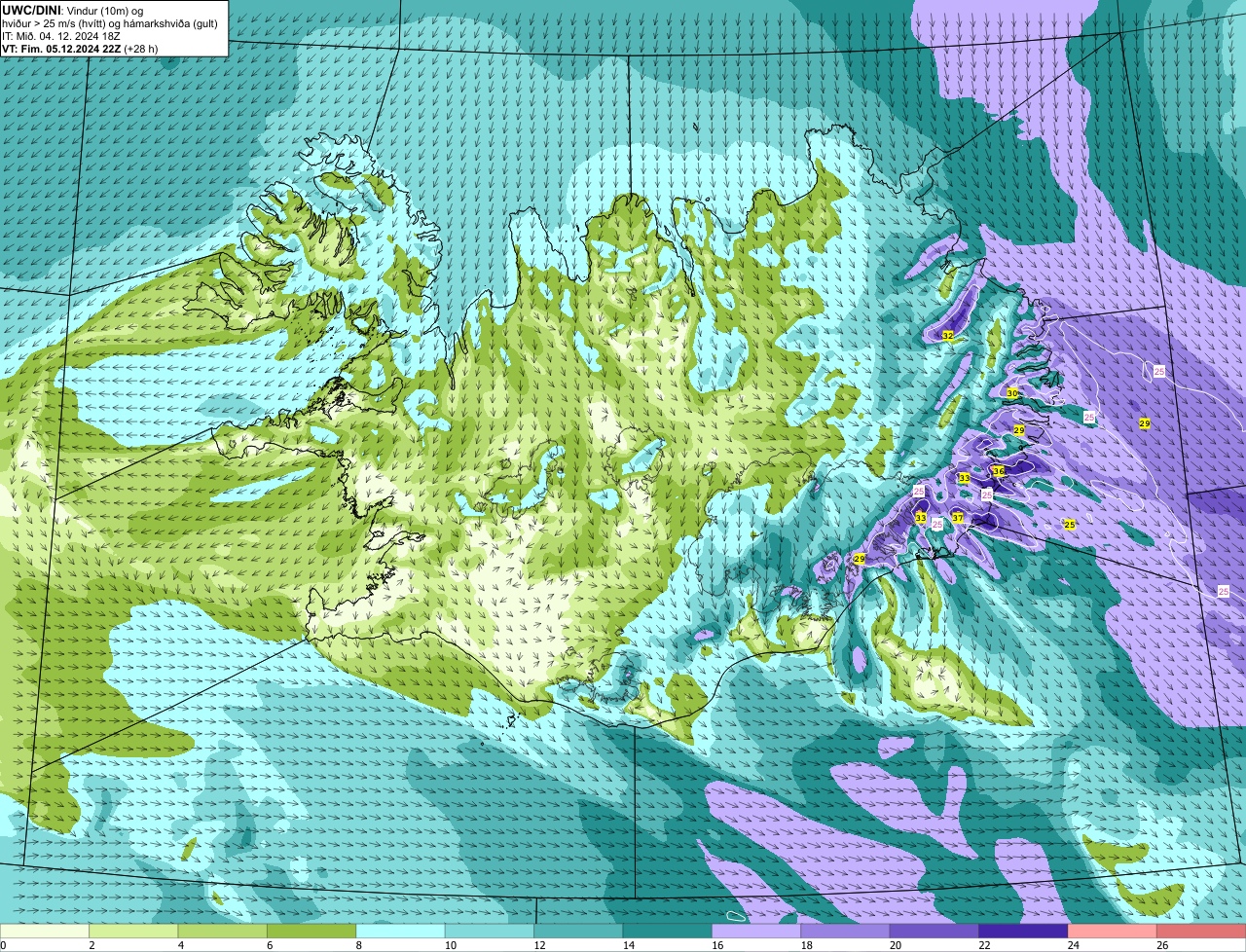The width and height of the screenshot is (1246, 952).
Task: Click the pale yellow 0–2 m/s legend swatch
Action: tap(45, 932)
